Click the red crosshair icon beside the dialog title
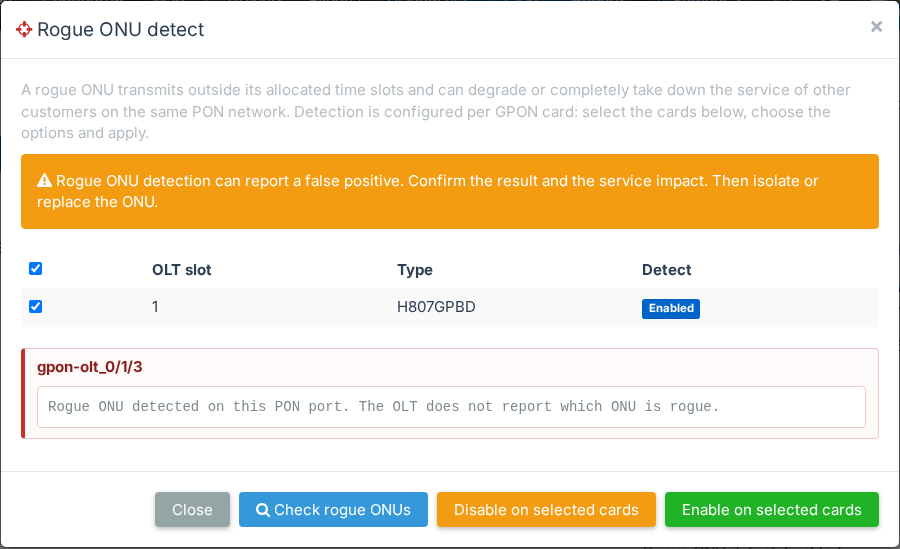Image resolution: width=900 pixels, height=549 pixels. click(x=24, y=29)
